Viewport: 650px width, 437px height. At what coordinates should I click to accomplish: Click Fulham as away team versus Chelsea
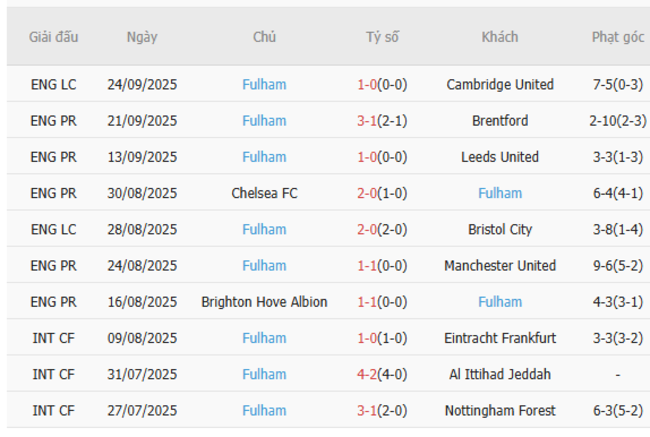point(500,193)
